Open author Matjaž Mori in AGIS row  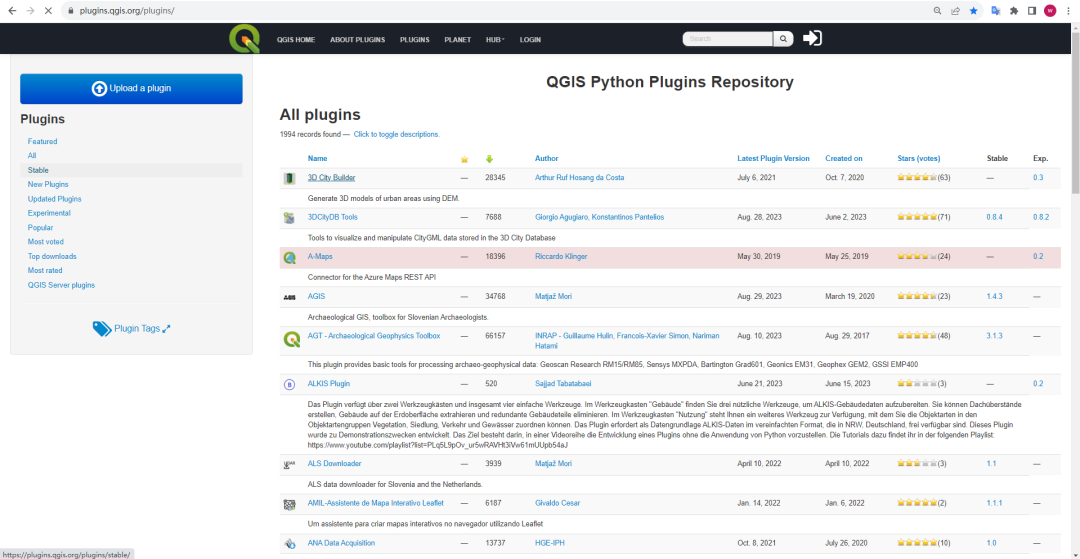553,297
